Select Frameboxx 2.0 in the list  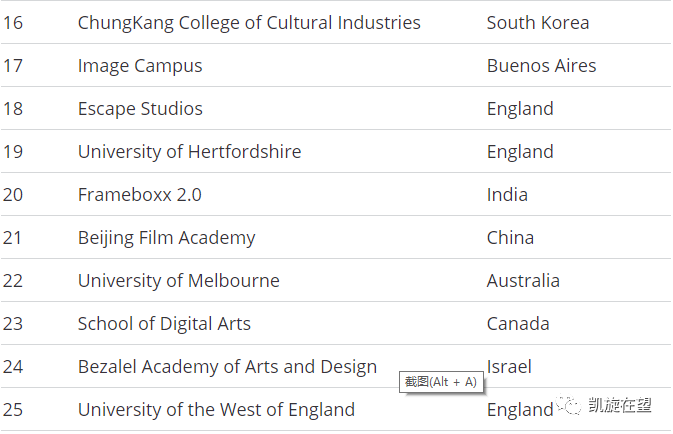tap(139, 194)
